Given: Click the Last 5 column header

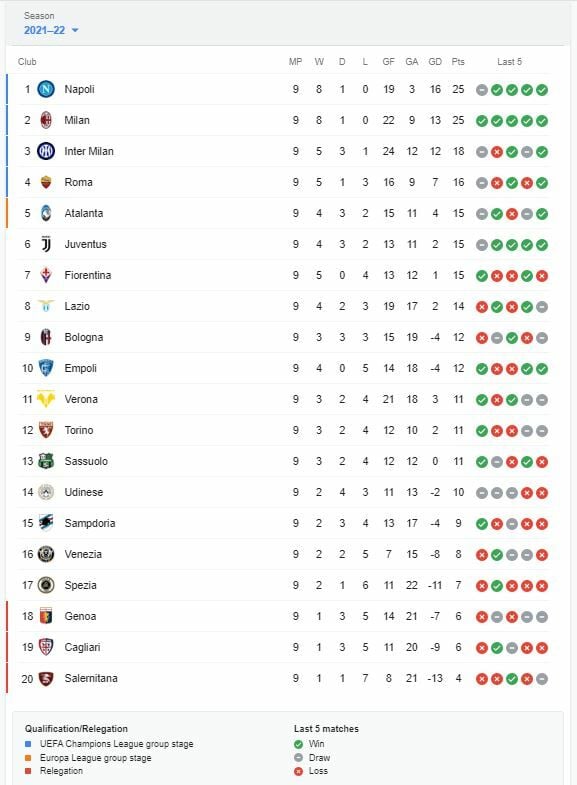Looking at the screenshot, I should coord(509,62).
